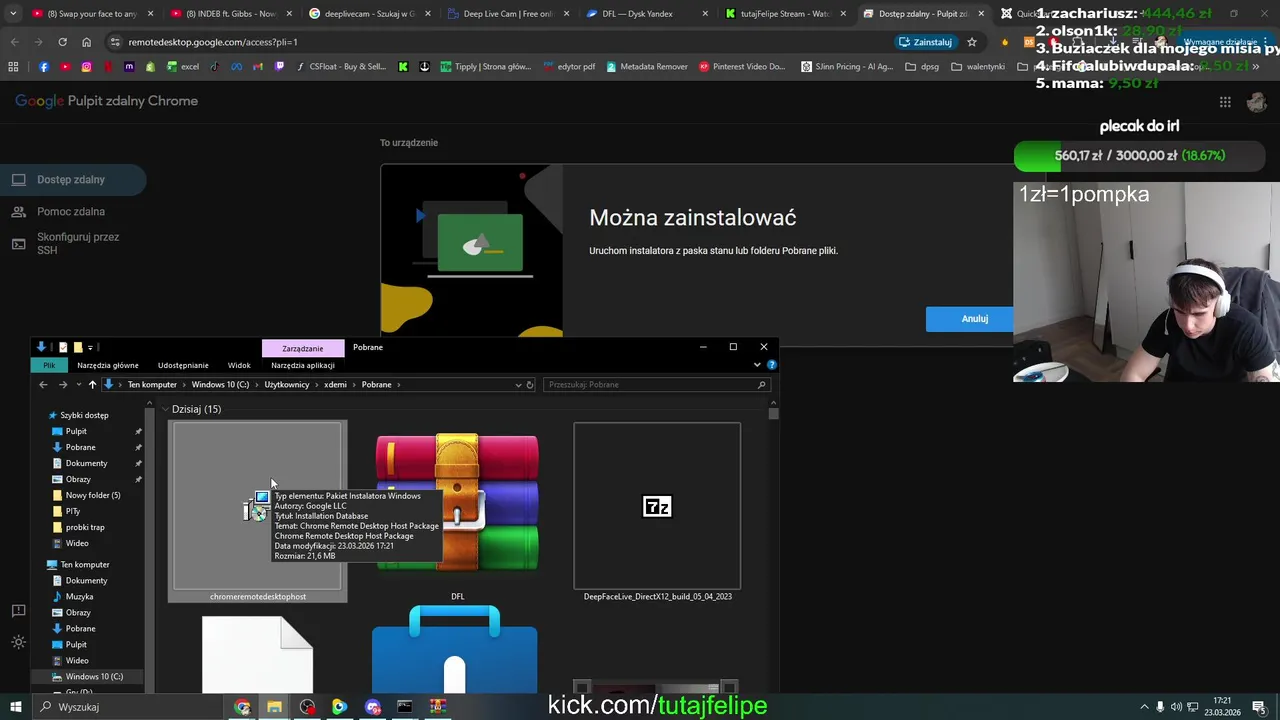Open Google apps grid in Remote Desktop
The width and height of the screenshot is (1280, 720).
1225,102
